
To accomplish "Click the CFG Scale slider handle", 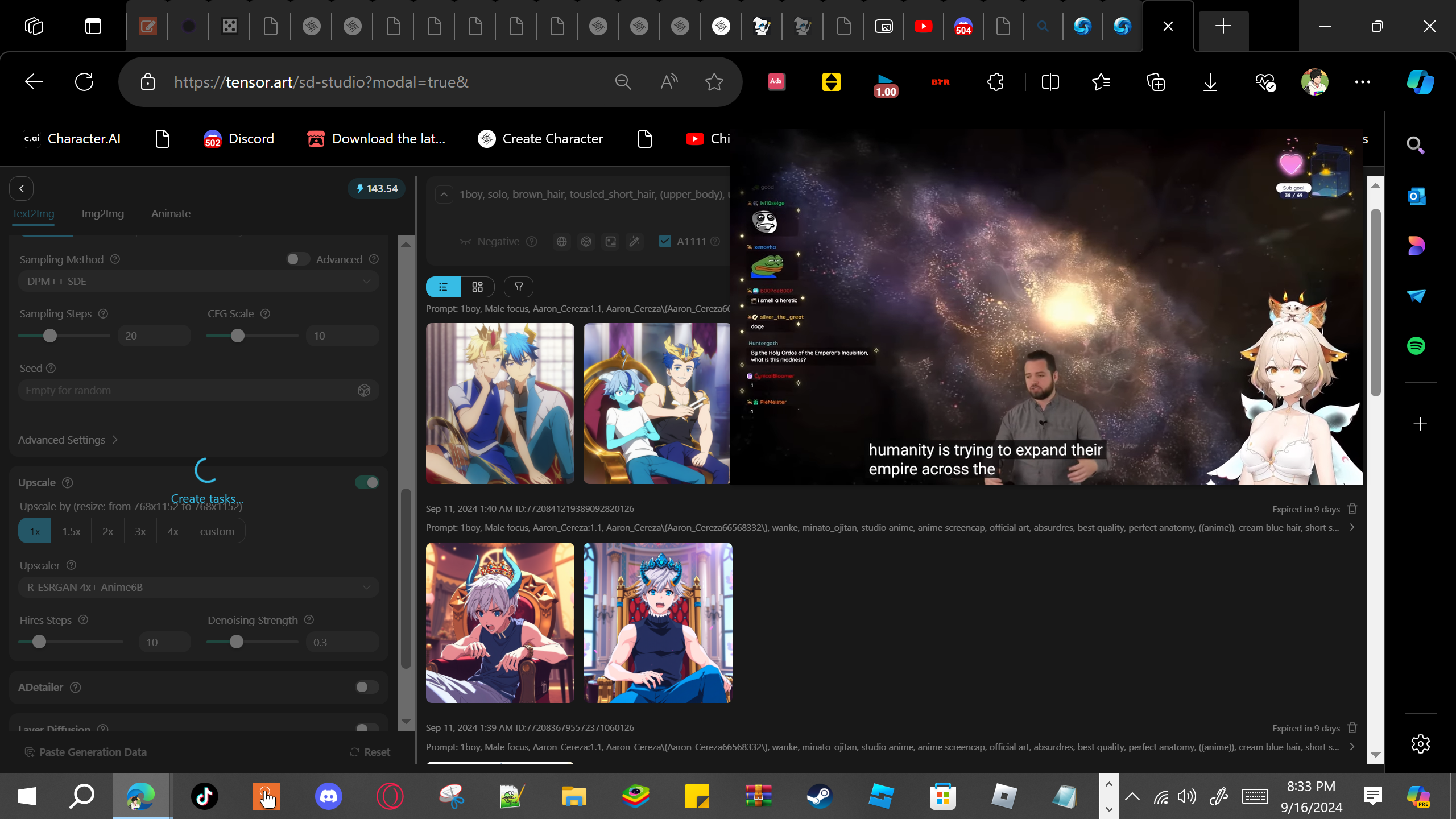I will 238,336.
